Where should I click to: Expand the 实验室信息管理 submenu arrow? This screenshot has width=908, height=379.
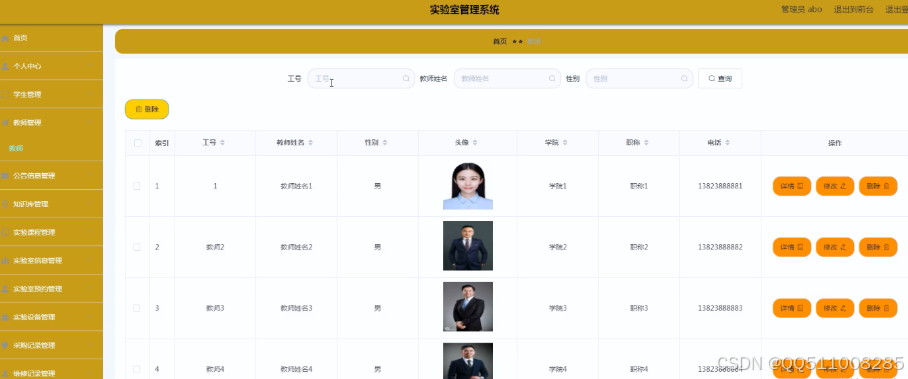tap(91, 261)
